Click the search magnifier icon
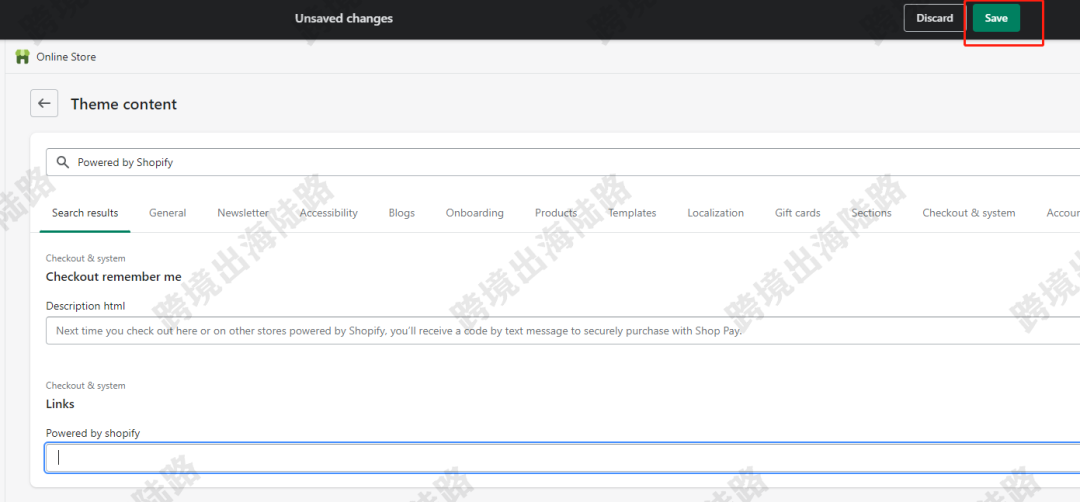The image size is (1080, 502). 63,163
